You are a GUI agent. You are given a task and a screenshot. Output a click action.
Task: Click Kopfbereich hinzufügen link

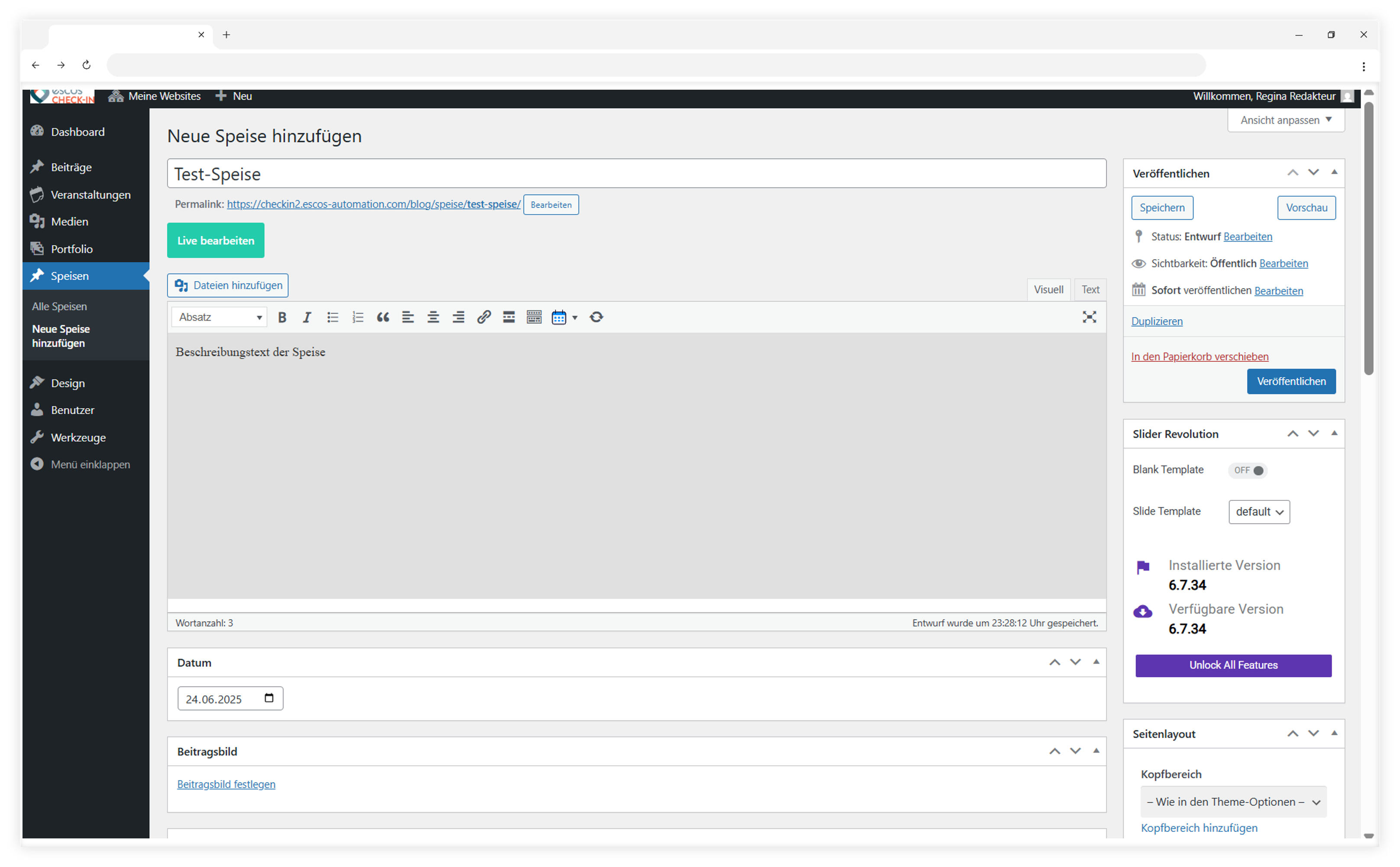point(1199,828)
